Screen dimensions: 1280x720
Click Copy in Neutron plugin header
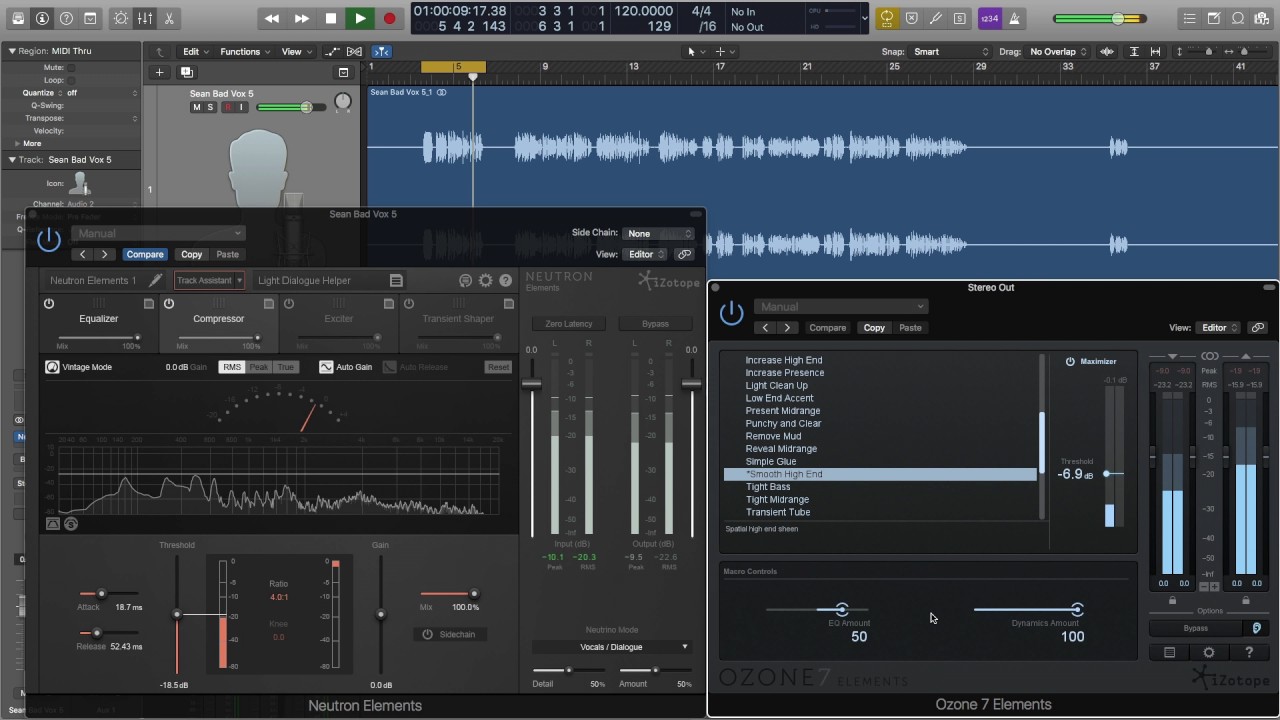(191, 254)
